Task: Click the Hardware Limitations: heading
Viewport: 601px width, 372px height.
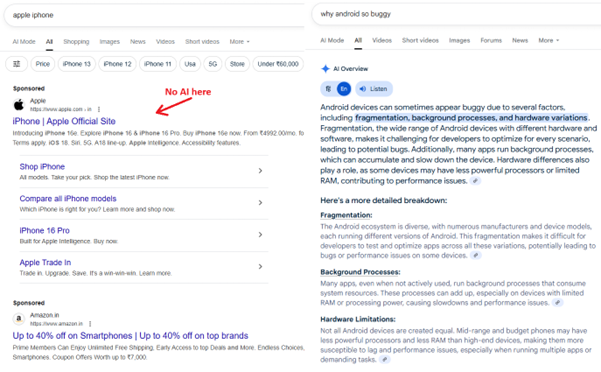Action: pyautogui.click(x=358, y=319)
